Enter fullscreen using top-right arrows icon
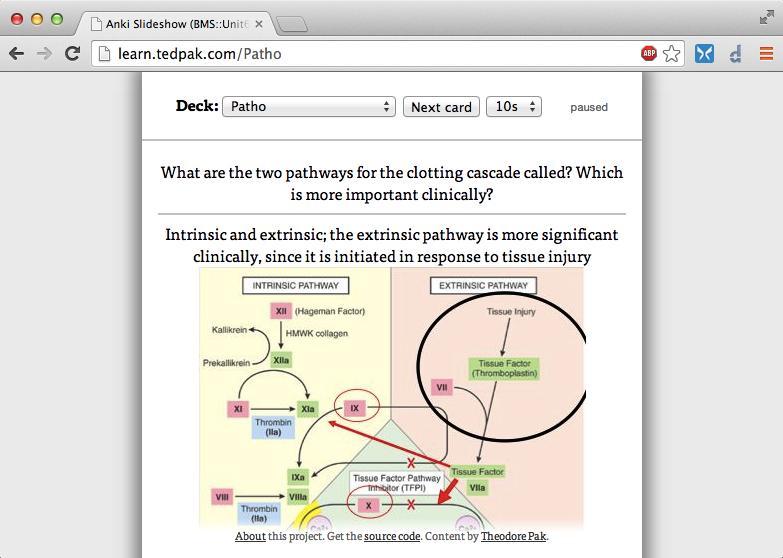This screenshot has height=558, width=783. pyautogui.click(x=766, y=17)
